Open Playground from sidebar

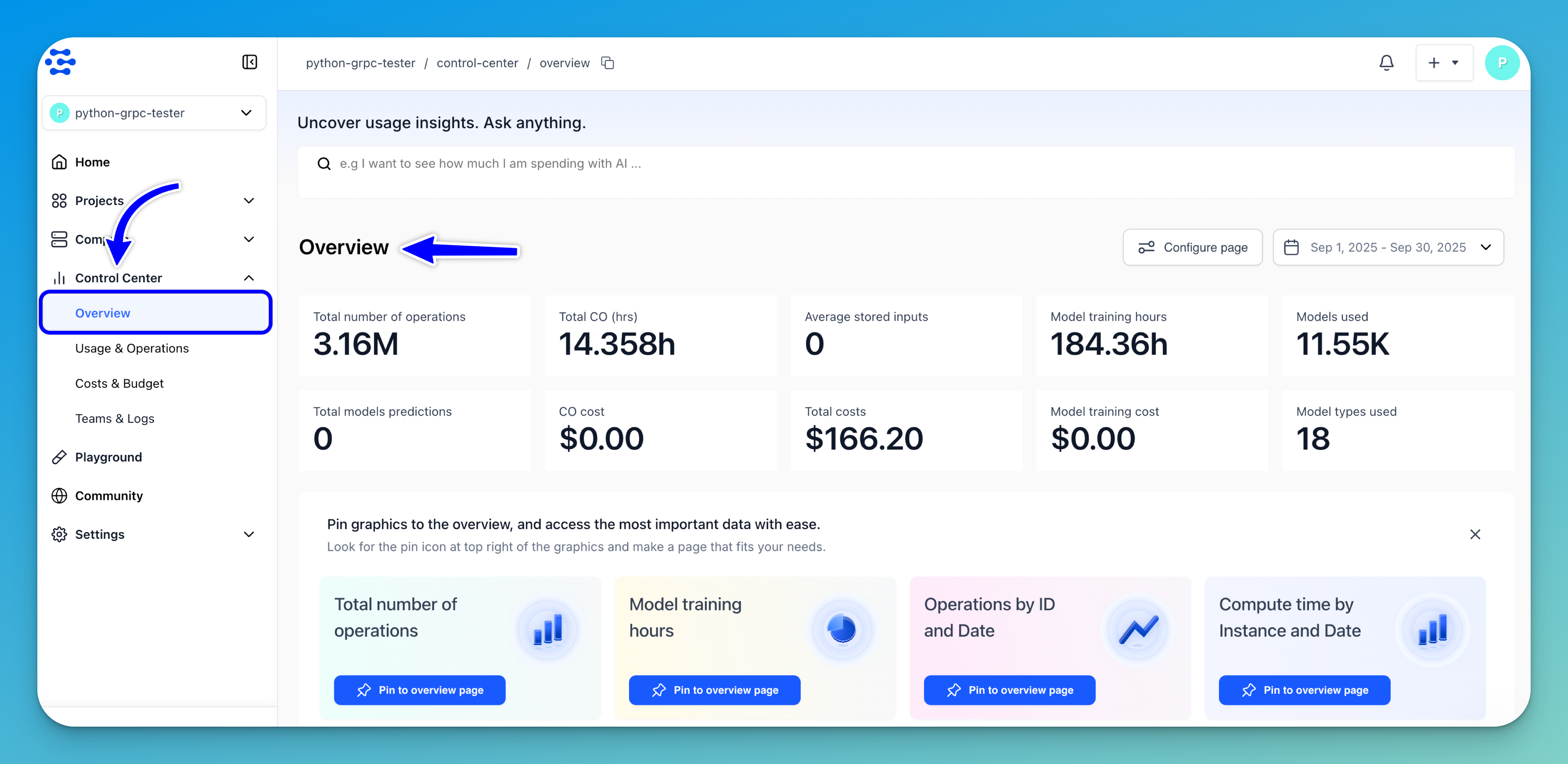click(108, 457)
